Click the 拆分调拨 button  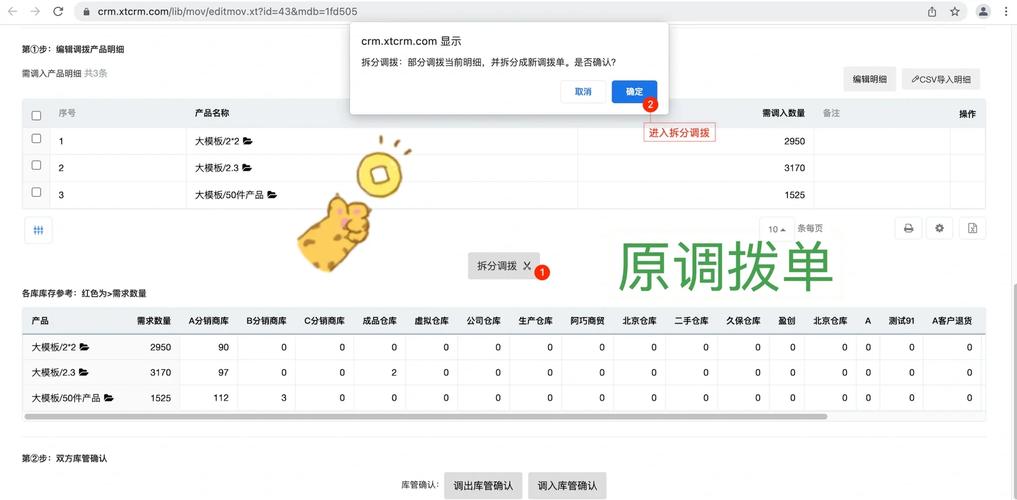click(x=503, y=266)
